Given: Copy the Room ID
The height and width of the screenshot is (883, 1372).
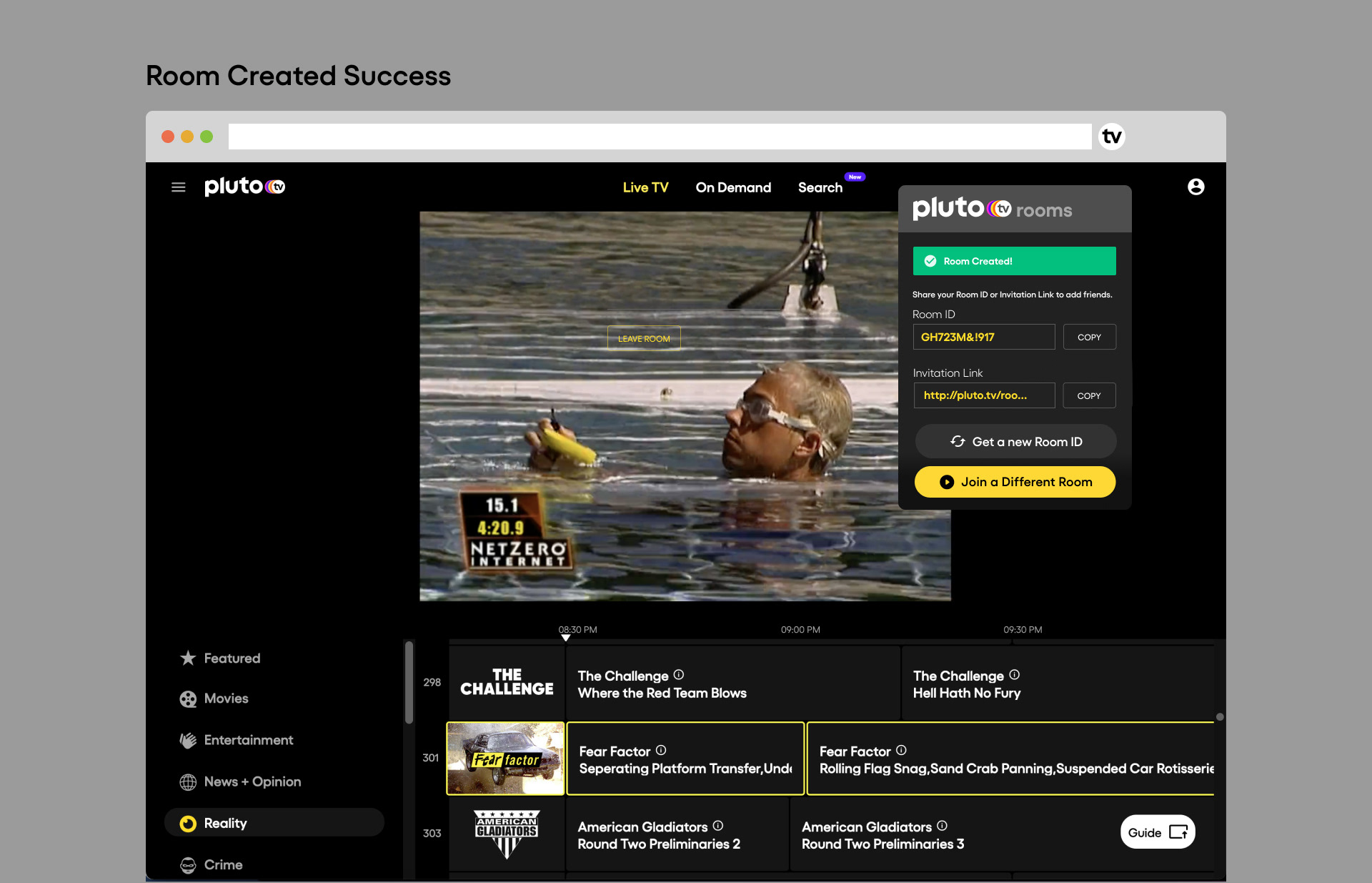Looking at the screenshot, I should point(1089,337).
